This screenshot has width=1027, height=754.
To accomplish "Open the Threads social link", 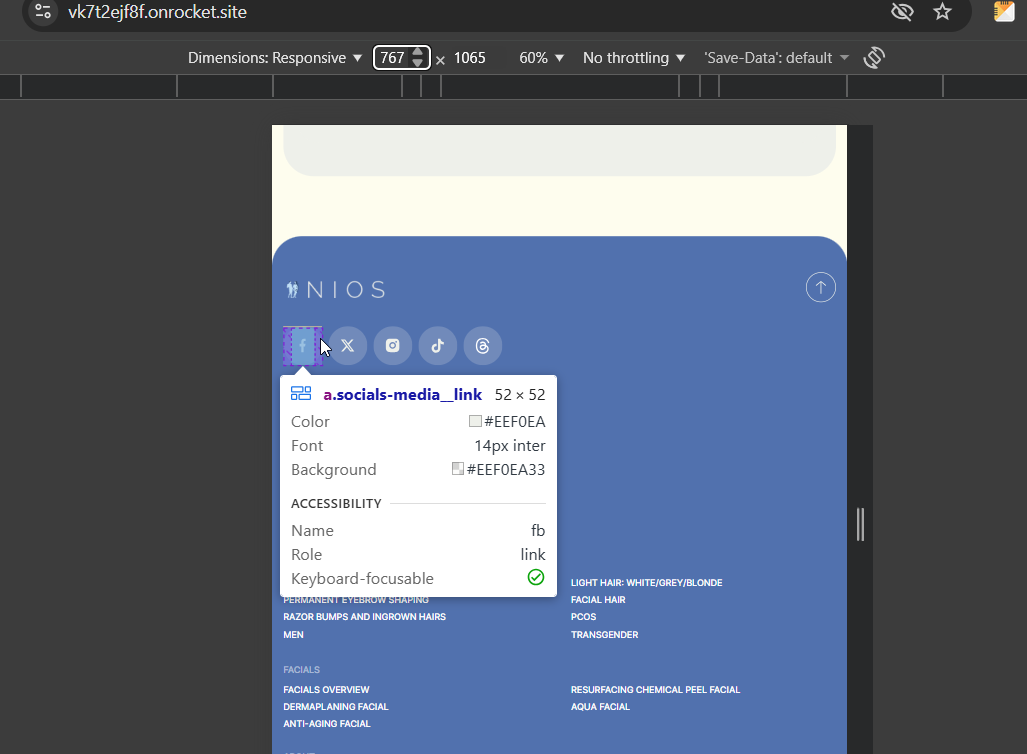I will point(483,346).
